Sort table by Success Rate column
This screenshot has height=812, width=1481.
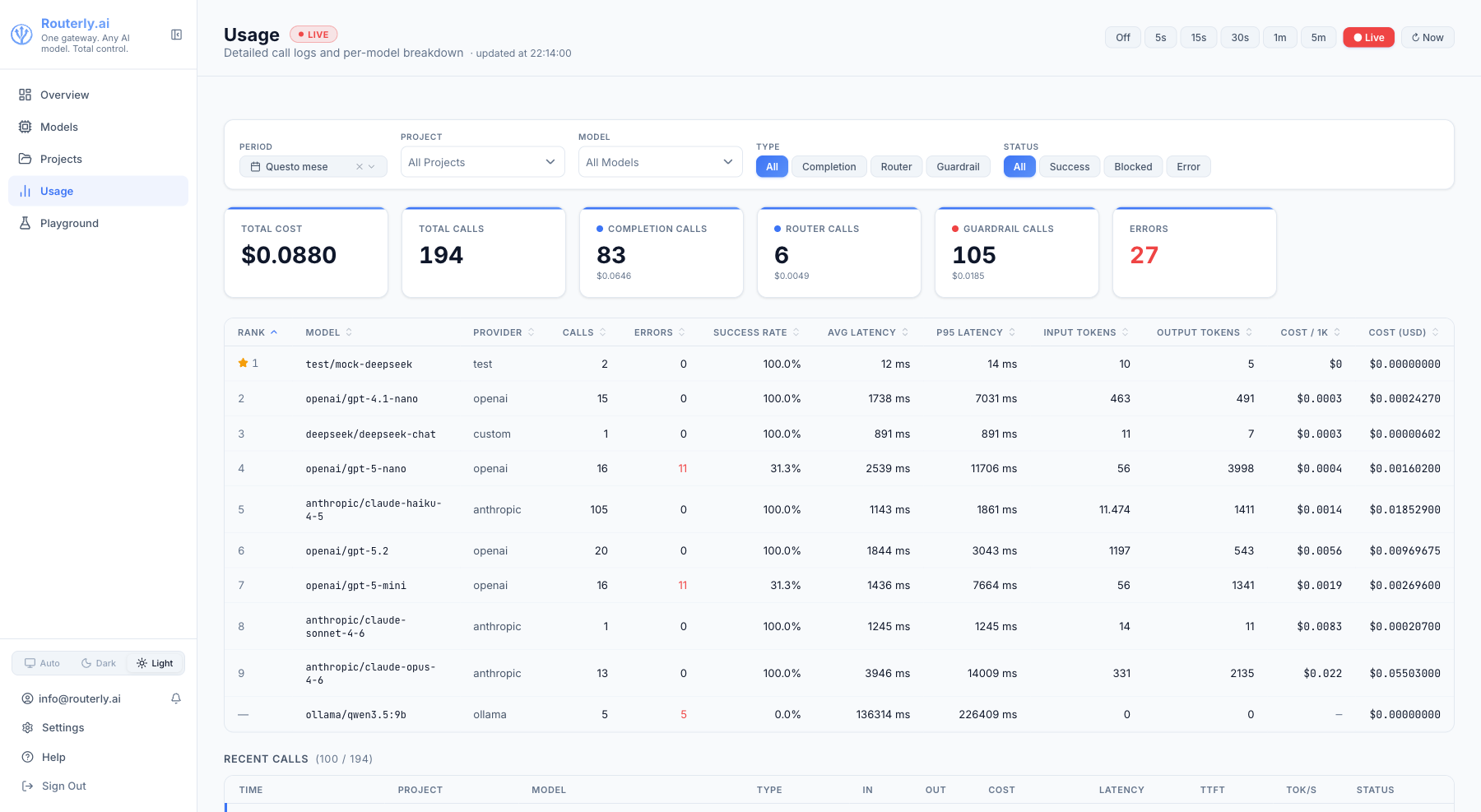pyautogui.click(x=756, y=332)
